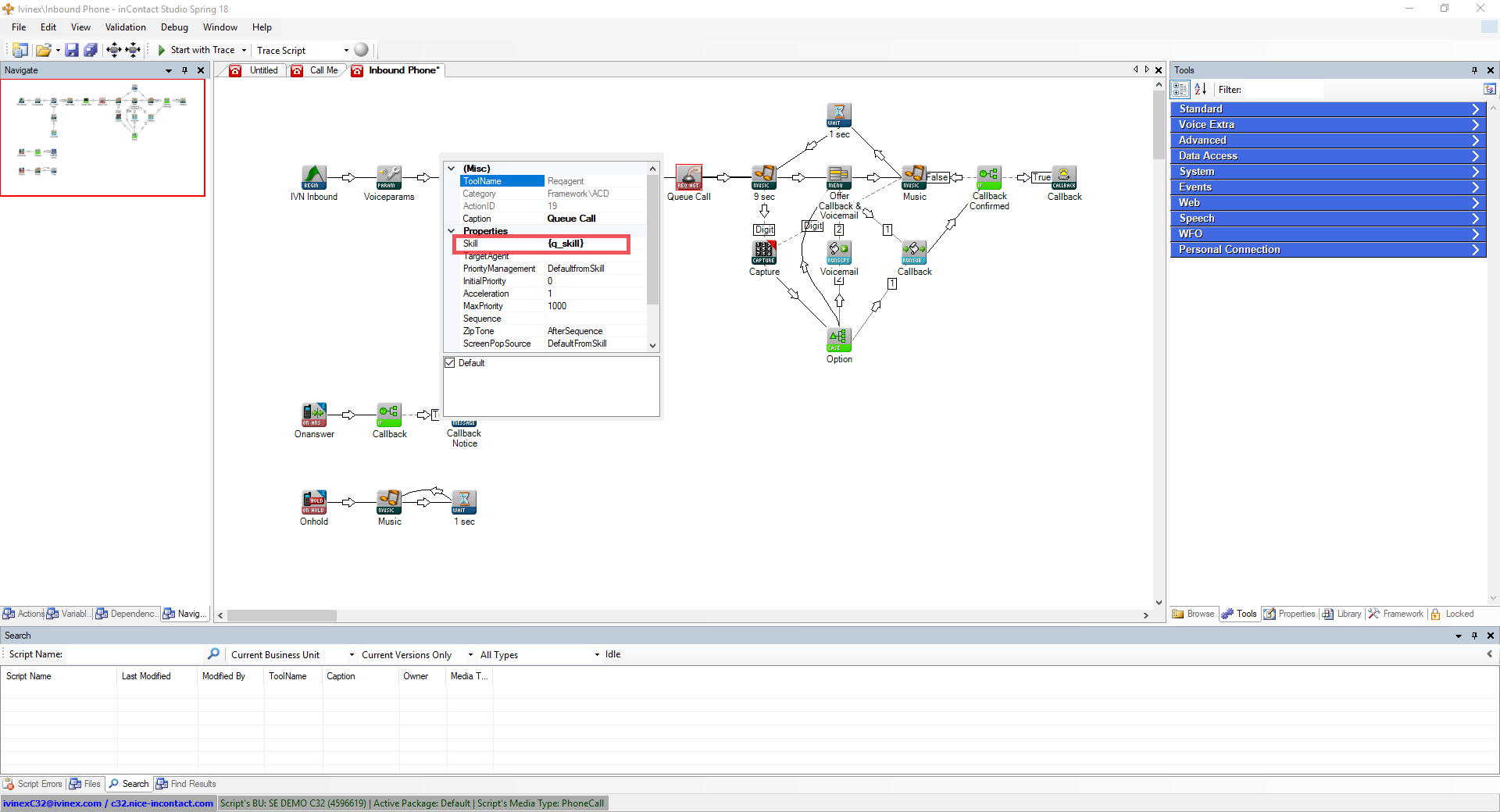Select the Offer Callback & Voicemail menu icon
Image resolution: width=1500 pixels, height=812 pixels.
point(839,177)
